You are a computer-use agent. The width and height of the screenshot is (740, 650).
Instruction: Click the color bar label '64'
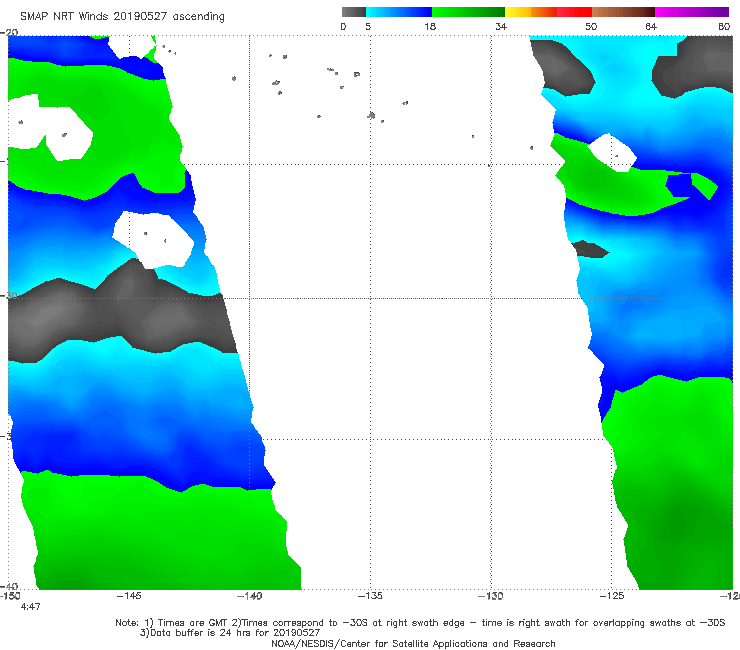(x=651, y=26)
